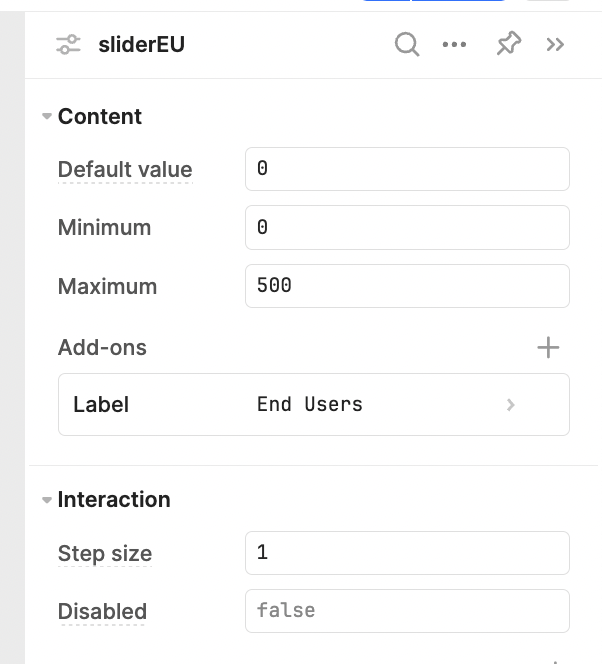This screenshot has width=602, height=664.
Task: Click the Maximum field showing 500
Action: click(407, 286)
